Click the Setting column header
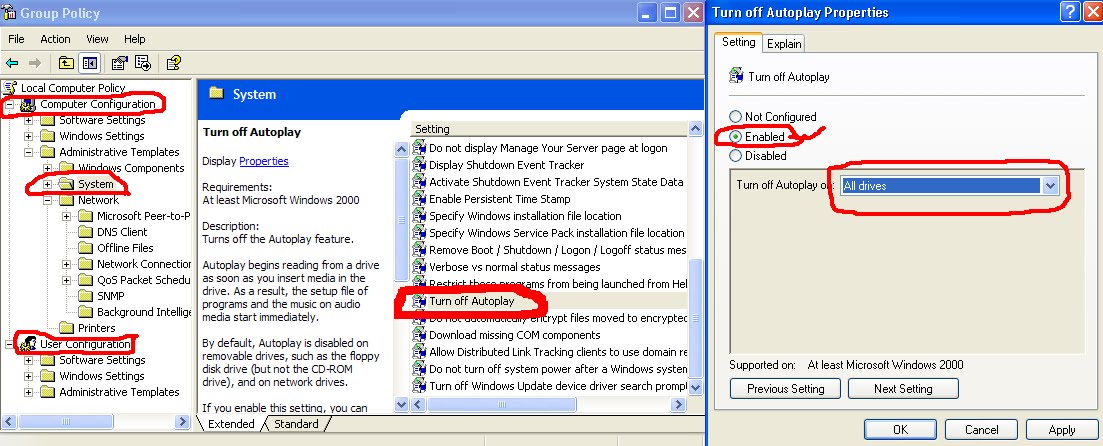 (549, 129)
